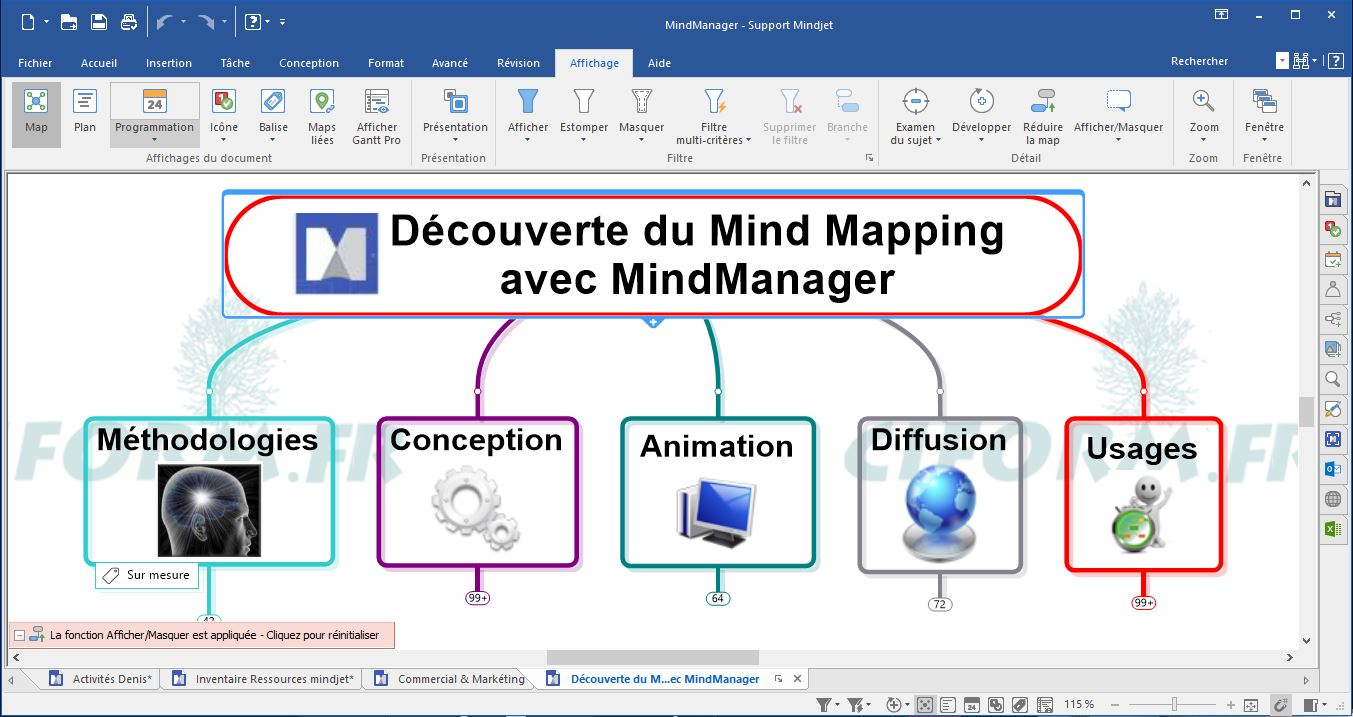The image size is (1353, 717).
Task: Expand the Afficher/Masquer dropdown
Action: [1118, 140]
